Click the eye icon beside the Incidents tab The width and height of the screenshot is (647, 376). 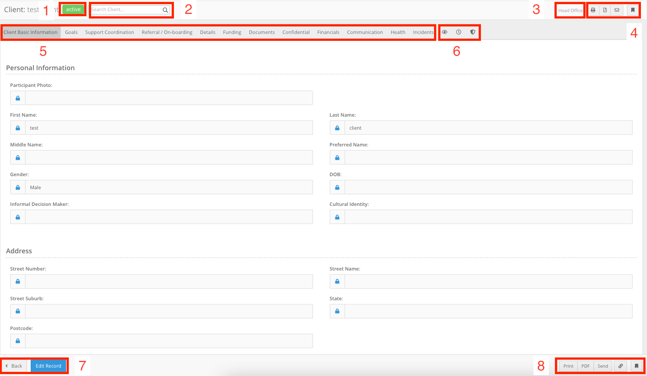[445, 32]
